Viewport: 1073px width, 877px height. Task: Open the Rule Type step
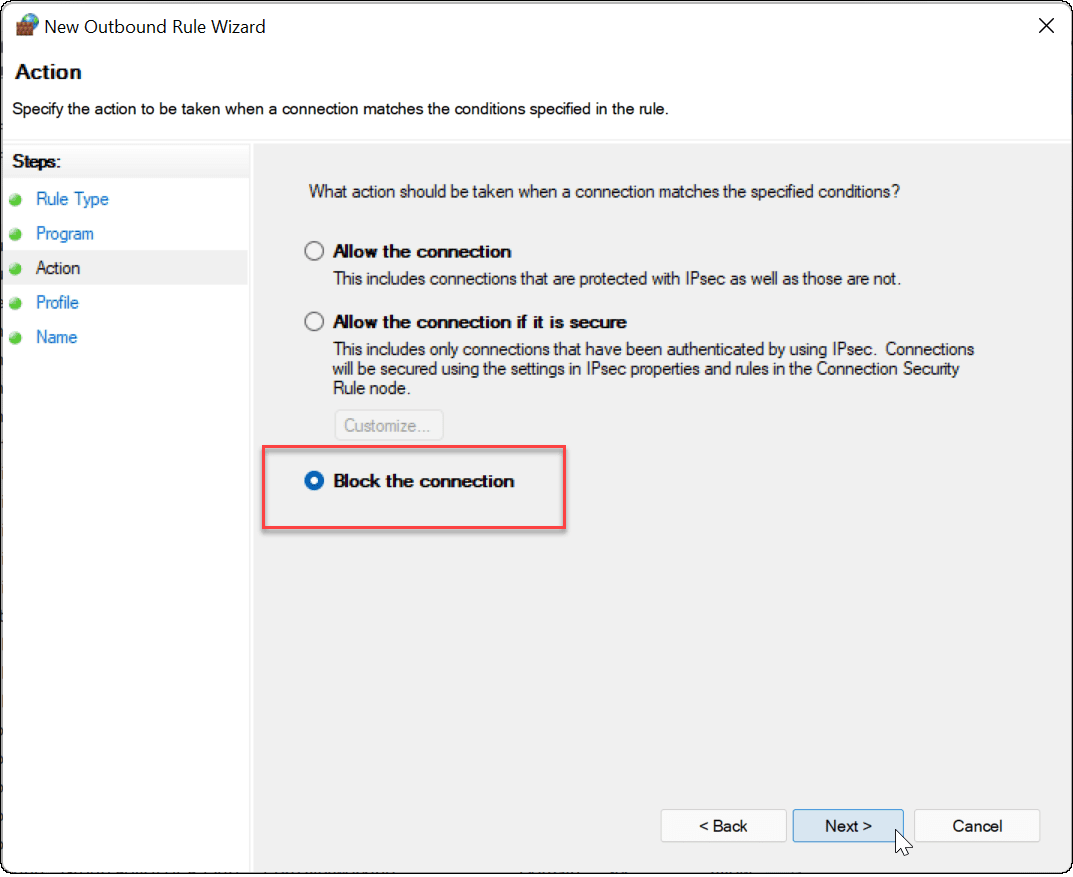(x=72, y=199)
